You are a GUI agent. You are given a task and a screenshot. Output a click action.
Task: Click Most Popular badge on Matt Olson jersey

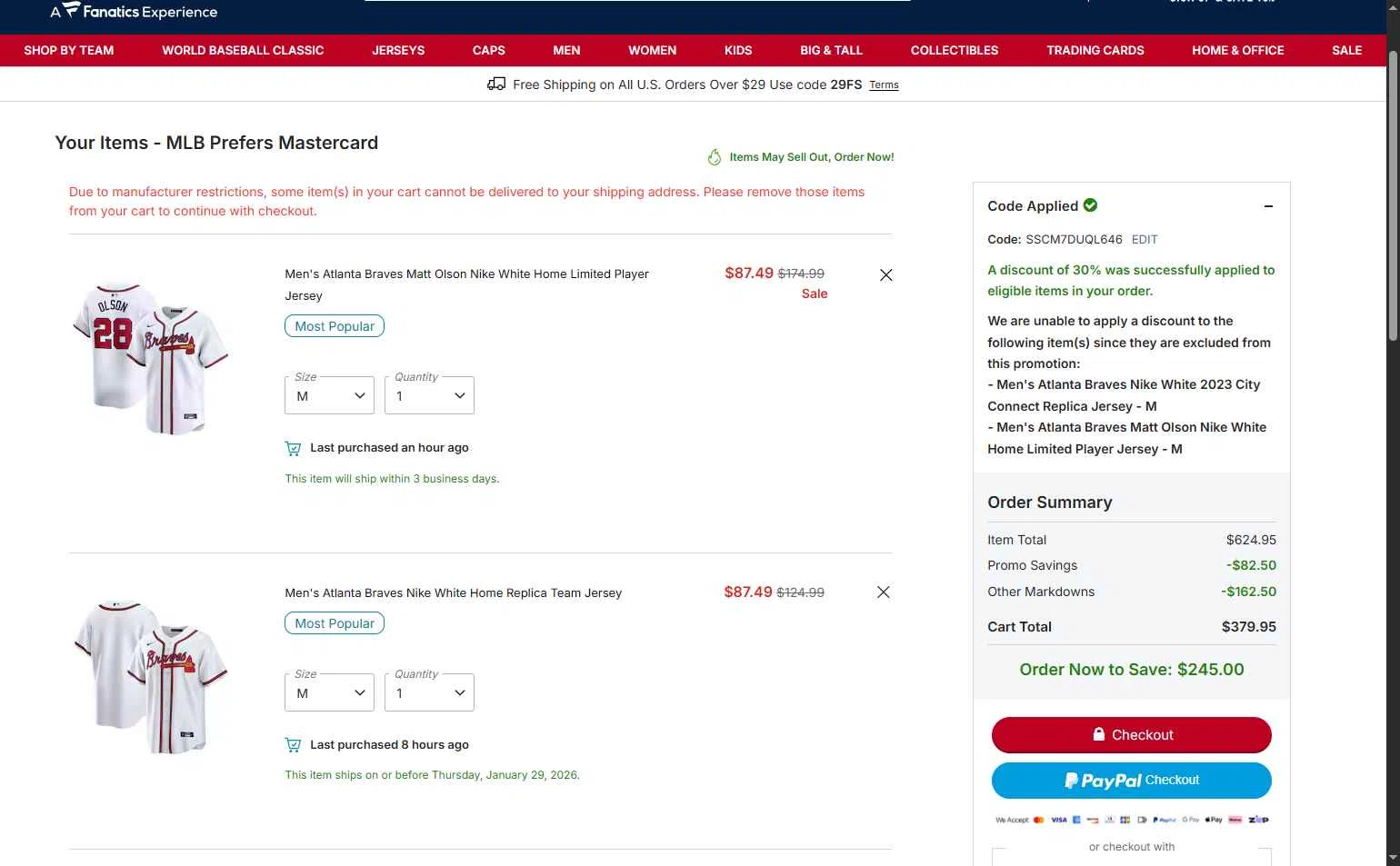(x=335, y=326)
